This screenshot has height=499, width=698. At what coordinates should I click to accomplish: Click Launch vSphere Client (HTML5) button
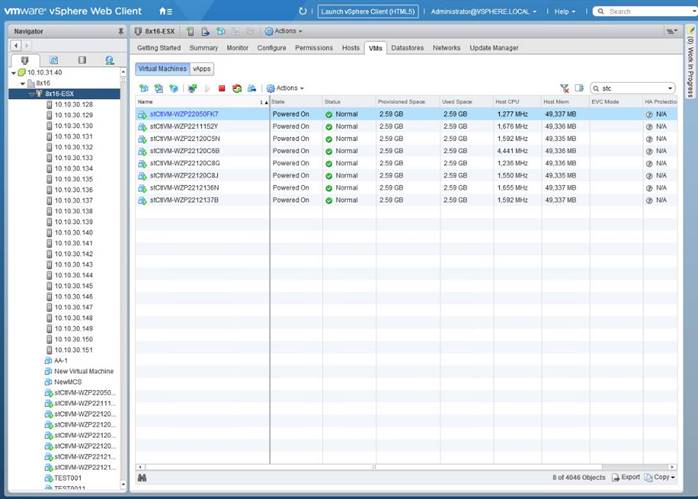(368, 12)
